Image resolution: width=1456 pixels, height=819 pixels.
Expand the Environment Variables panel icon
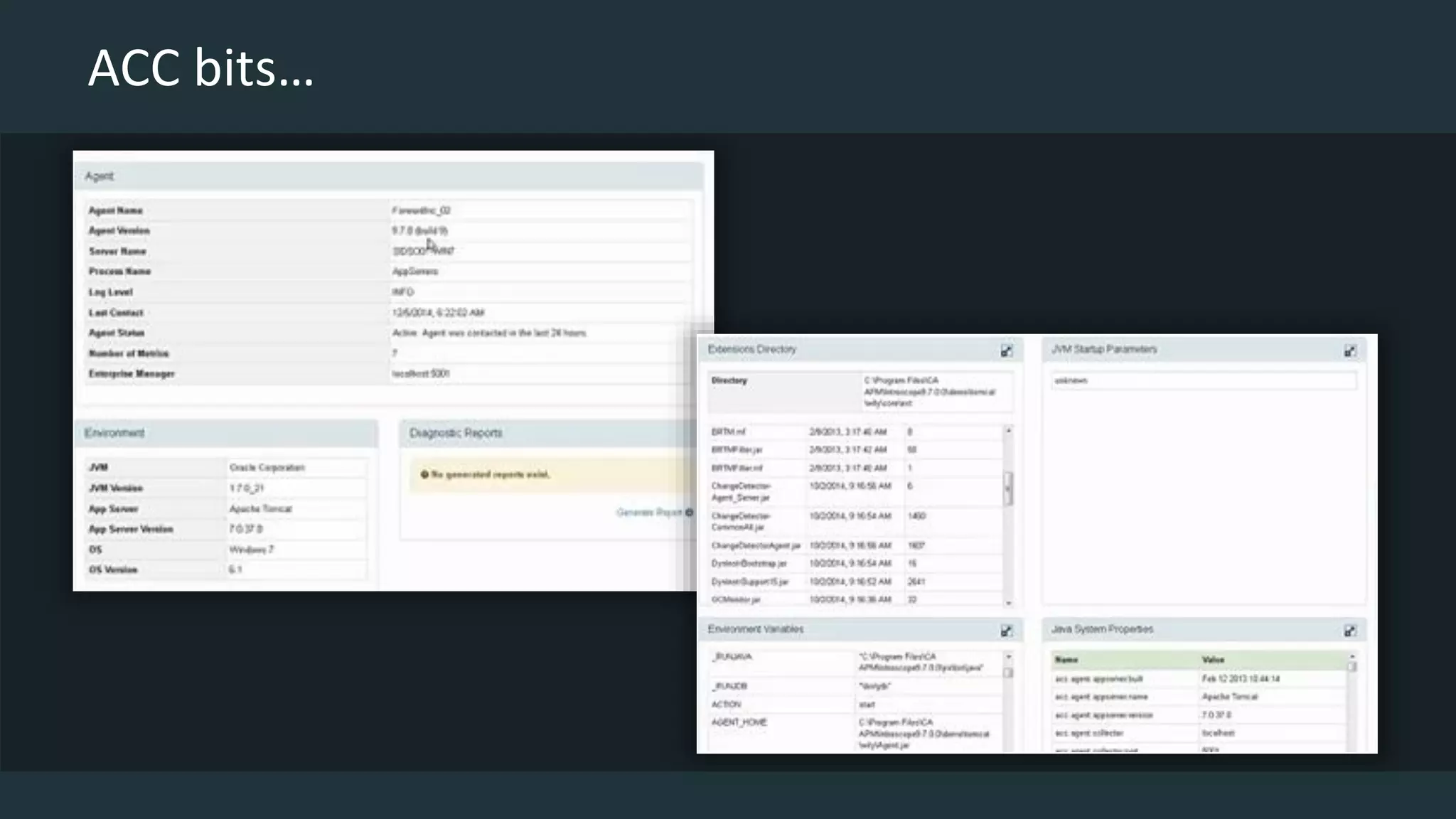pos(1006,631)
